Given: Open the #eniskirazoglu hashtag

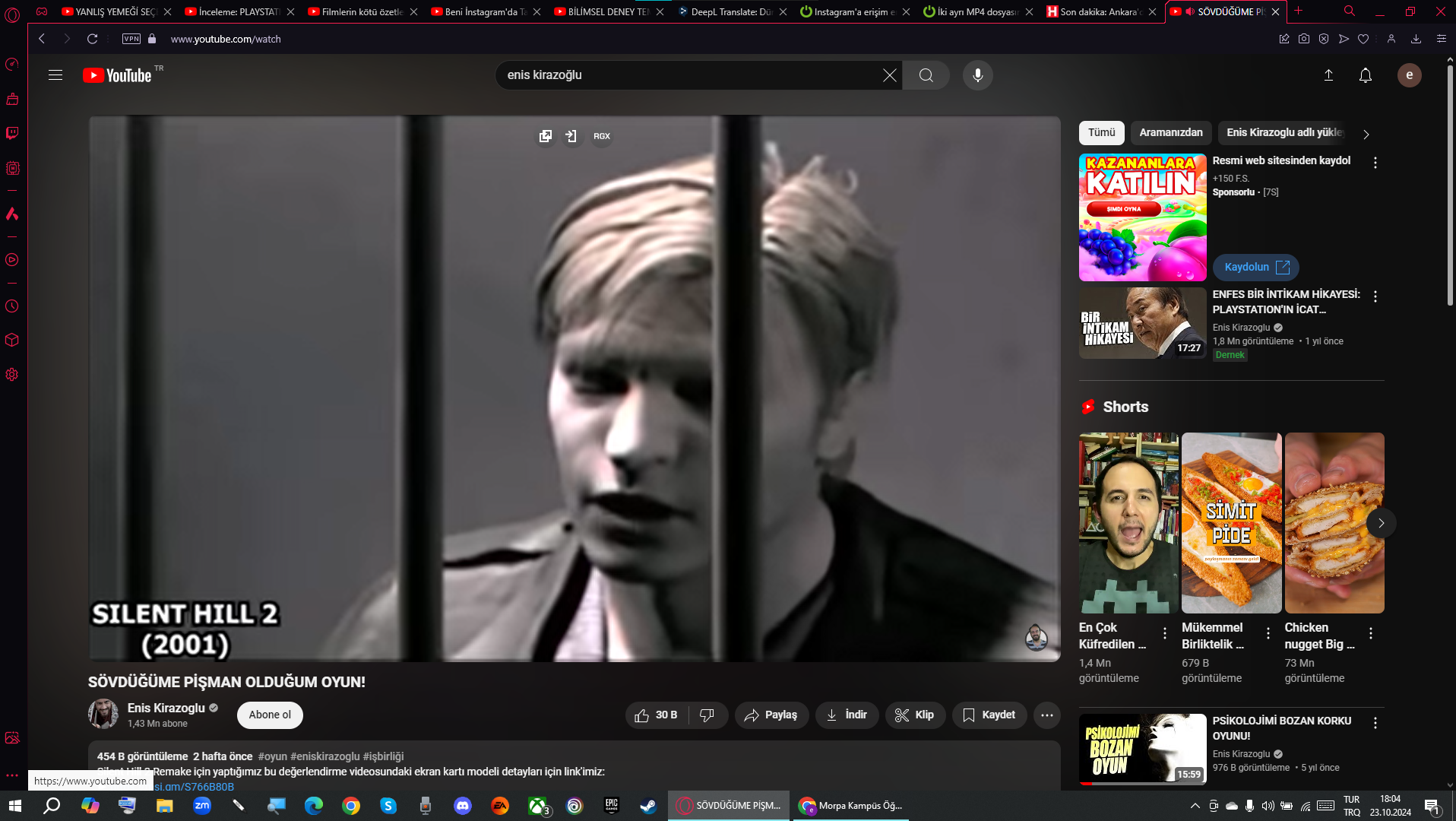Looking at the screenshot, I should click(x=325, y=756).
